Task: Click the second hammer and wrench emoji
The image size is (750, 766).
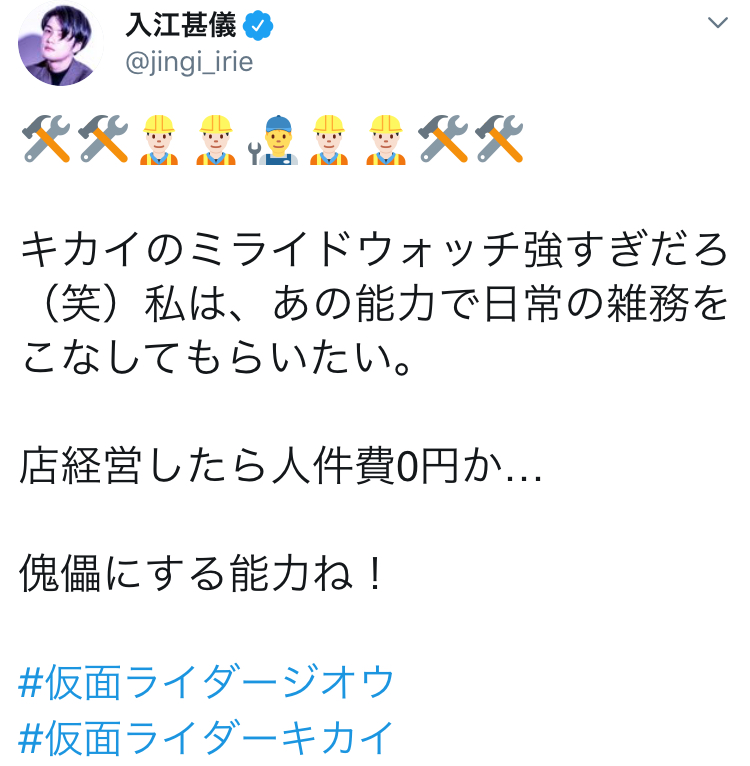Action: click(103, 139)
